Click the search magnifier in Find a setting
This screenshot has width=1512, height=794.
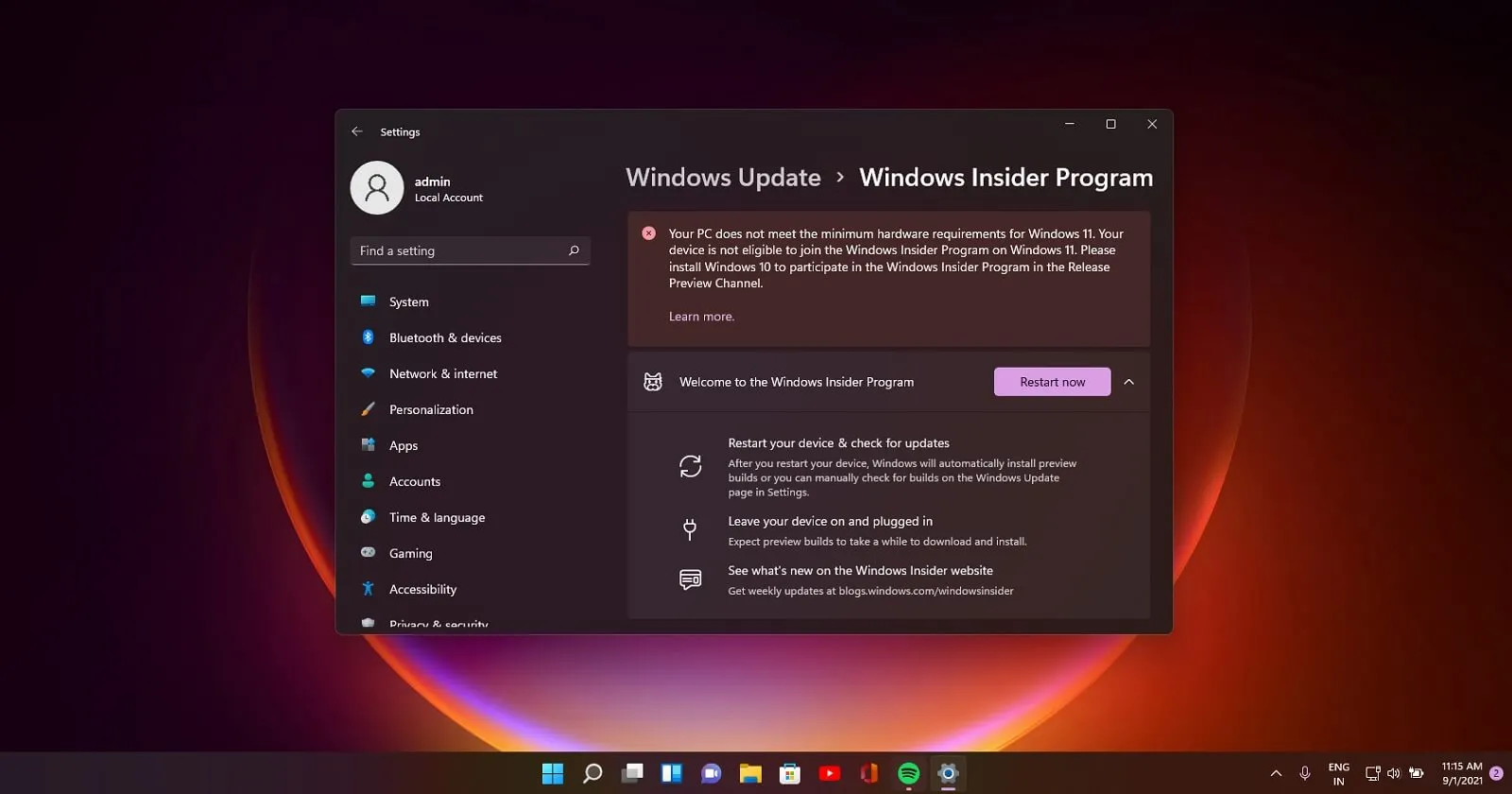pos(574,250)
